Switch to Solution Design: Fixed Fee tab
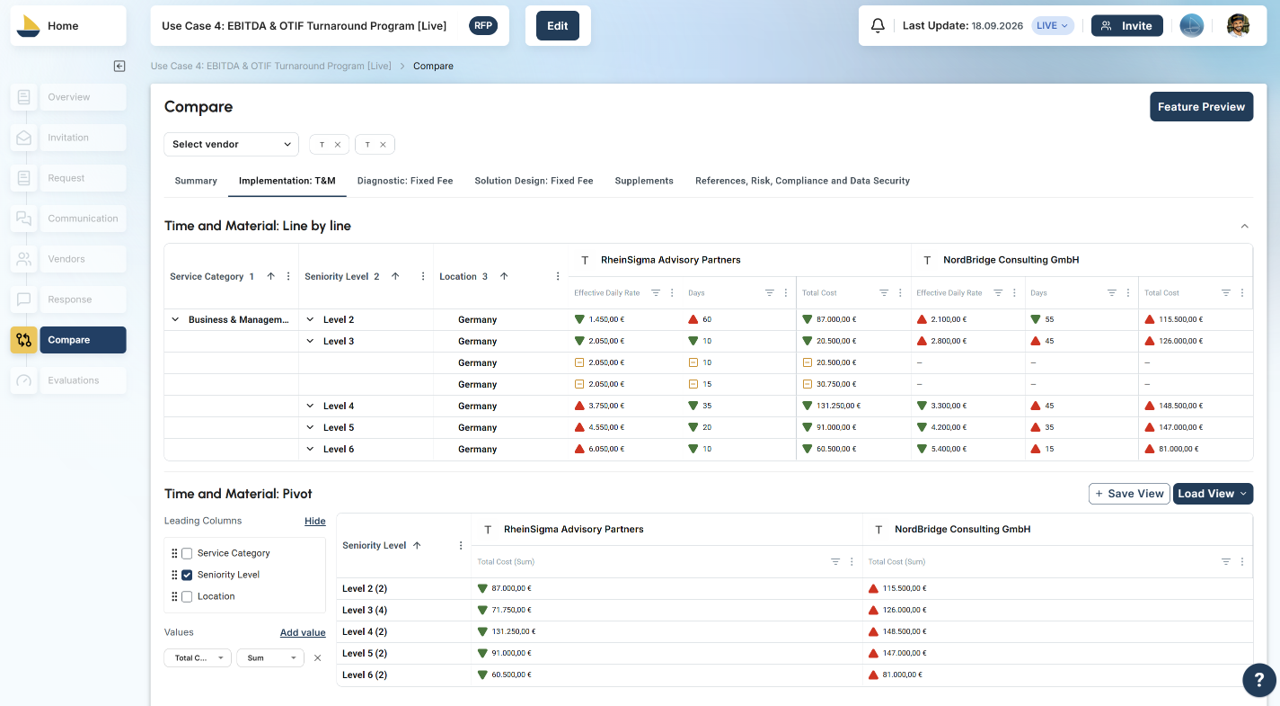 [x=534, y=181]
